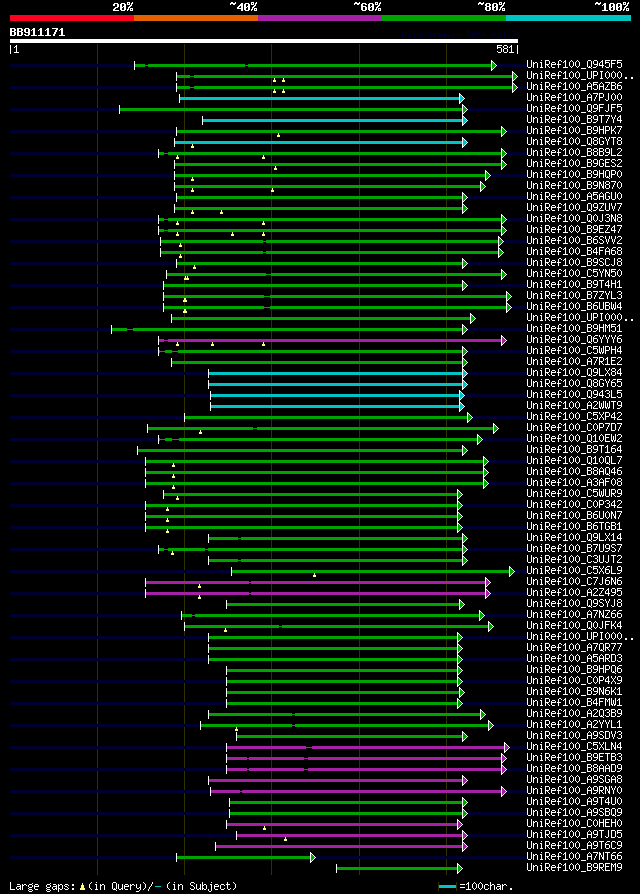640x894 pixels.
Task: Click the orange ~40% identity legend bar
Action: [x=196, y=18]
